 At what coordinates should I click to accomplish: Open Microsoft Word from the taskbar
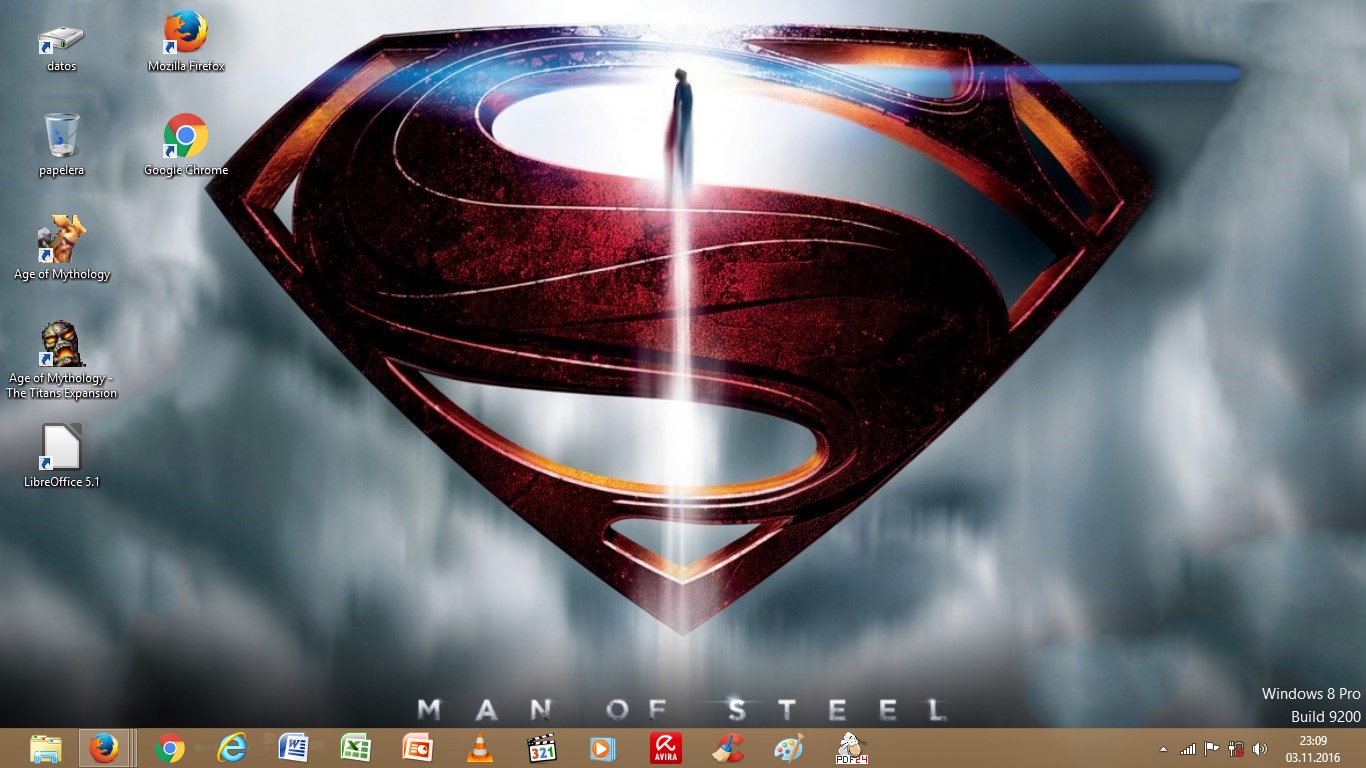click(x=294, y=748)
